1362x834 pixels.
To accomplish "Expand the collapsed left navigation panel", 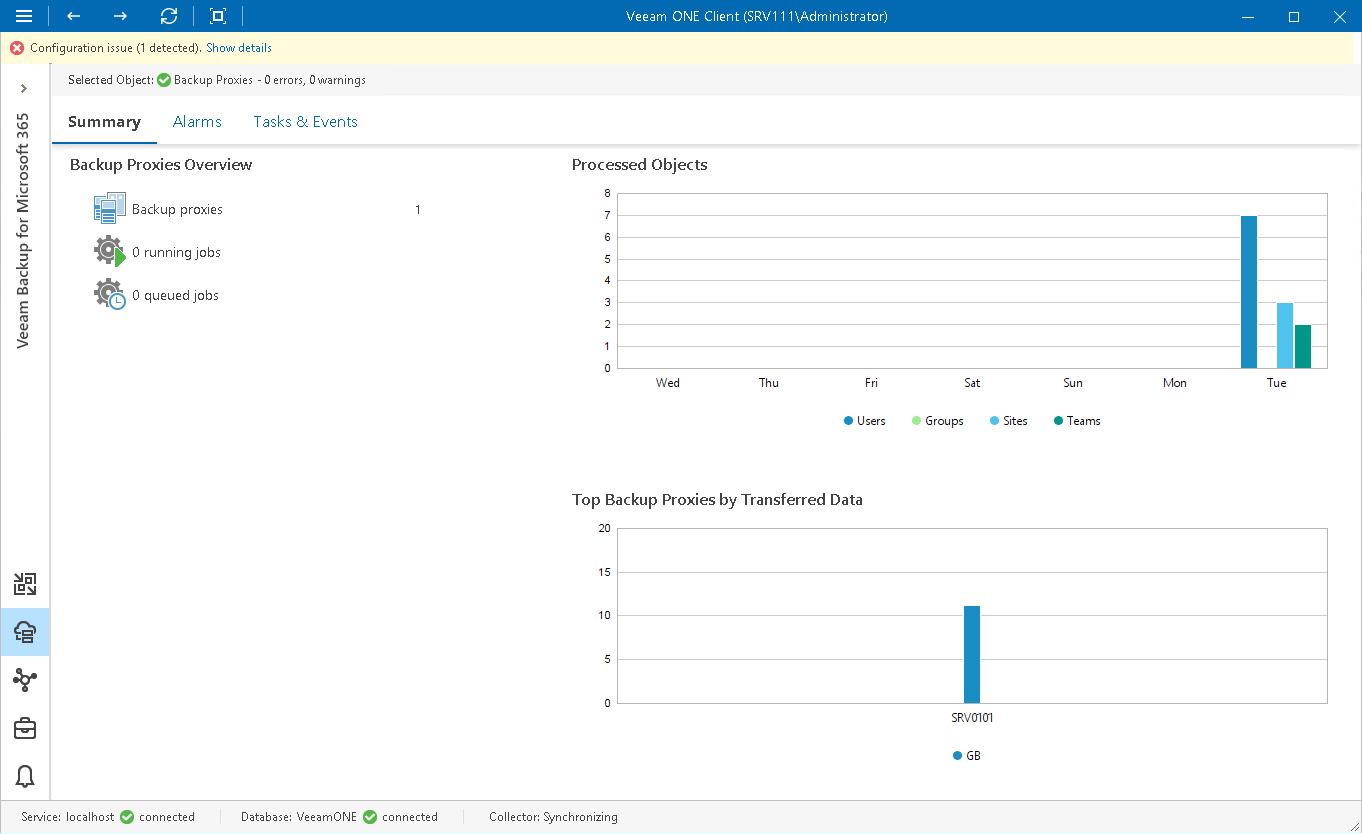I will tap(25, 88).
